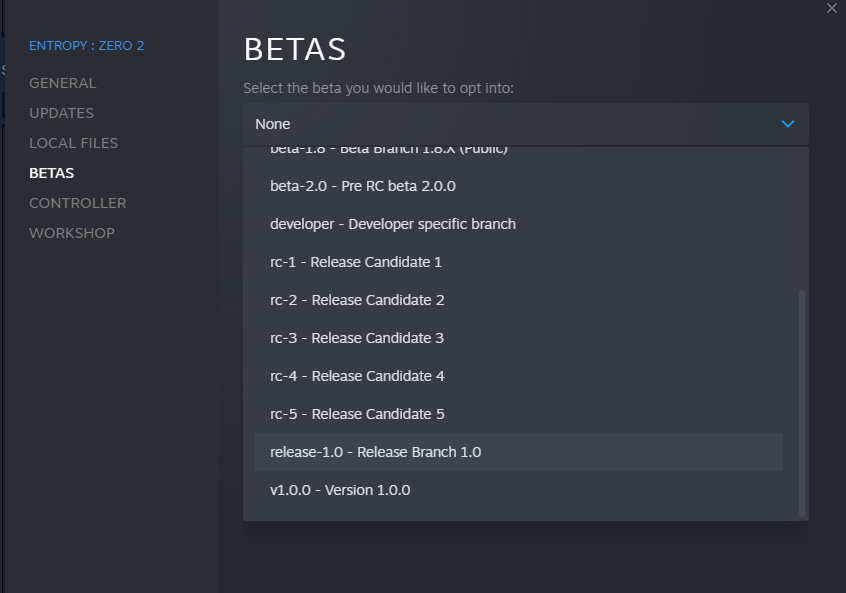Open the General settings section

click(63, 83)
